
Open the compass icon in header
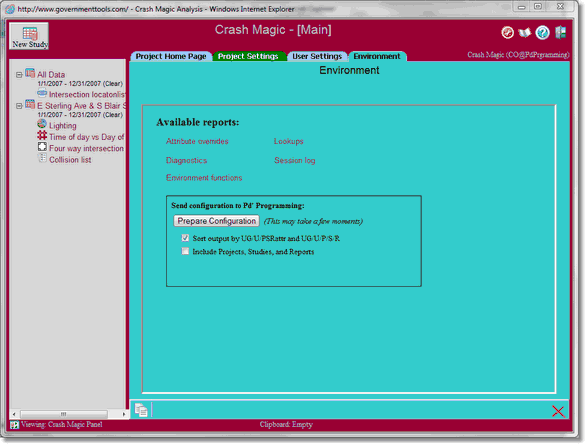507,33
